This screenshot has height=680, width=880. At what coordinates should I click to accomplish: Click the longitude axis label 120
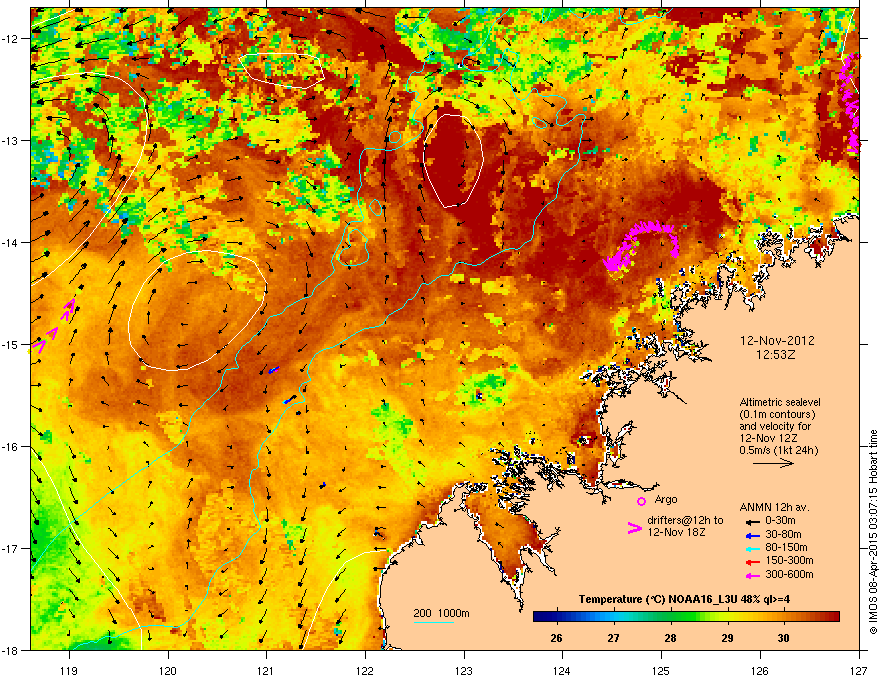(168, 670)
